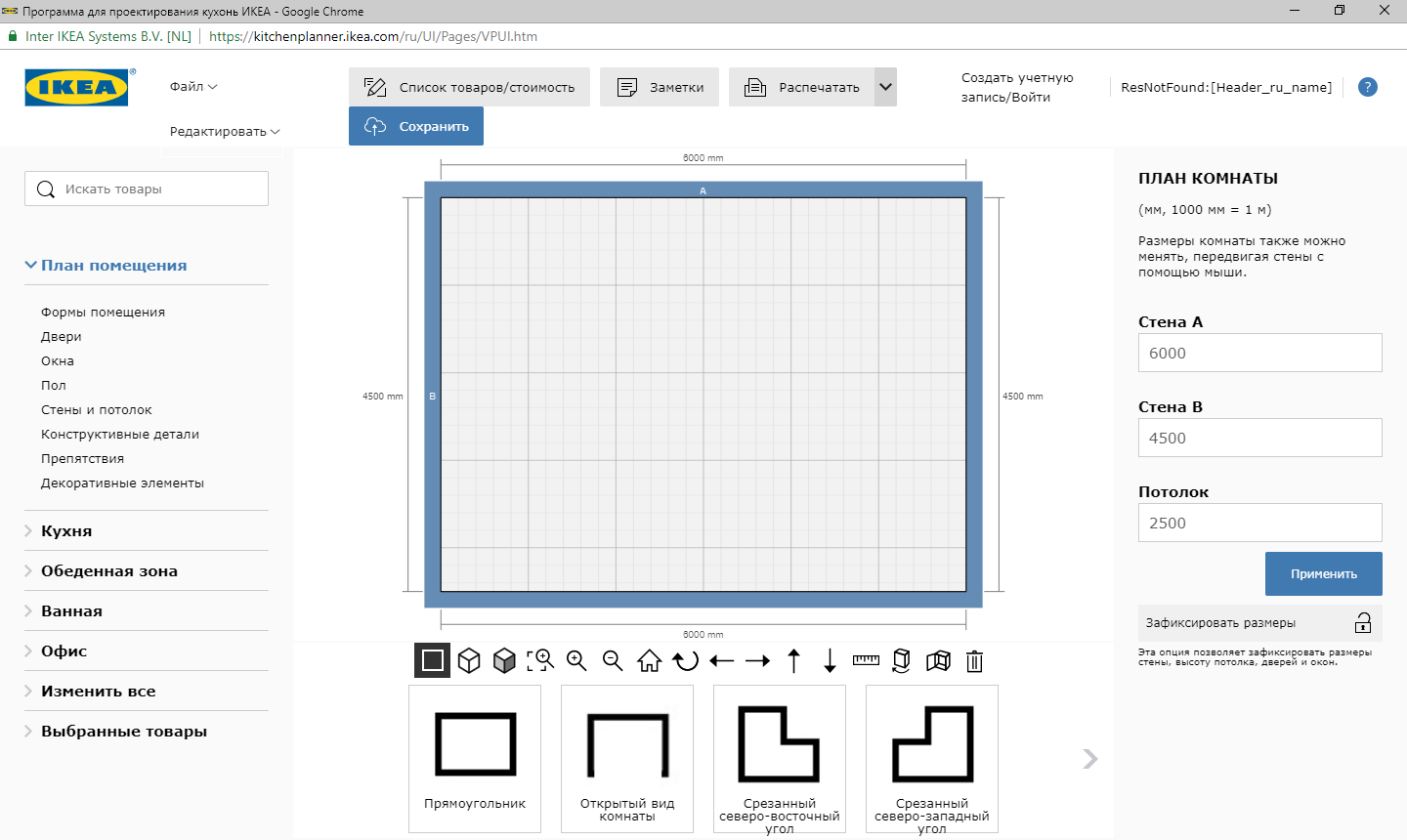The image size is (1407, 840).
Task: Select the 2D top plan view icon
Action: [433, 661]
